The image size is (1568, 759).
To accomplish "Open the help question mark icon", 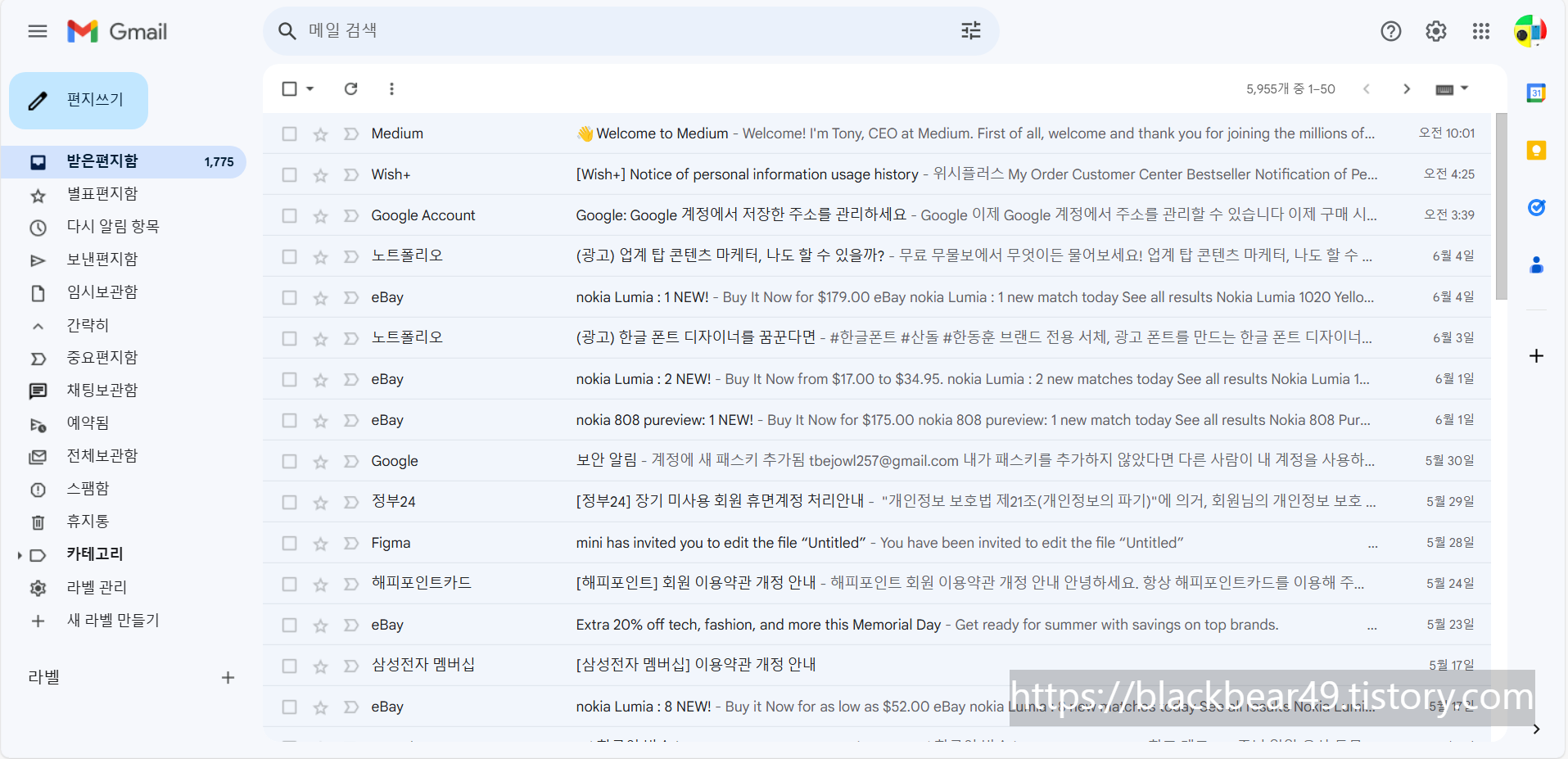I will [1390, 31].
